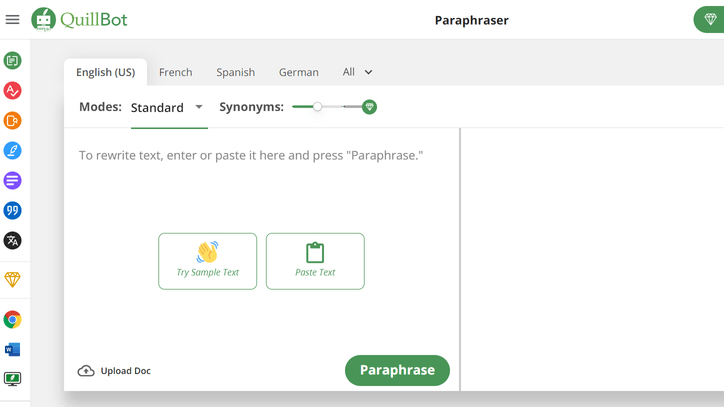Open the Citation Generator quote icon

(12, 211)
